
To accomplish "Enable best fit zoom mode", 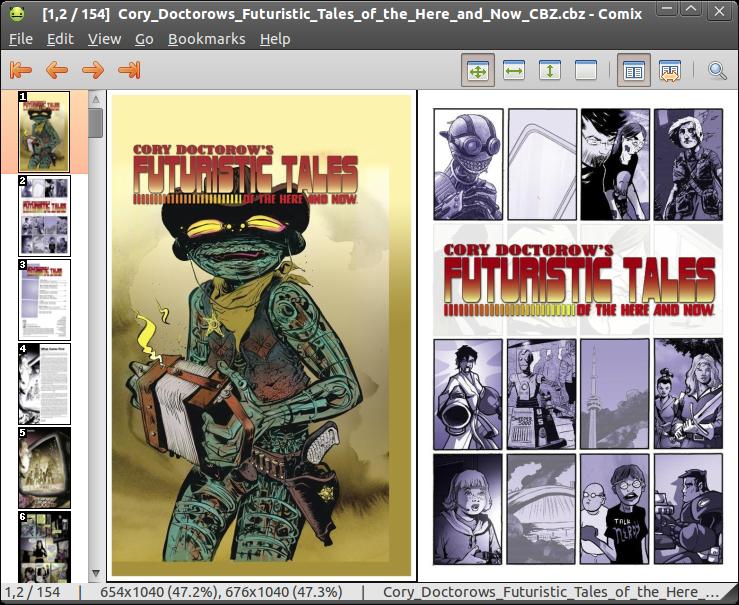I will (x=478, y=71).
